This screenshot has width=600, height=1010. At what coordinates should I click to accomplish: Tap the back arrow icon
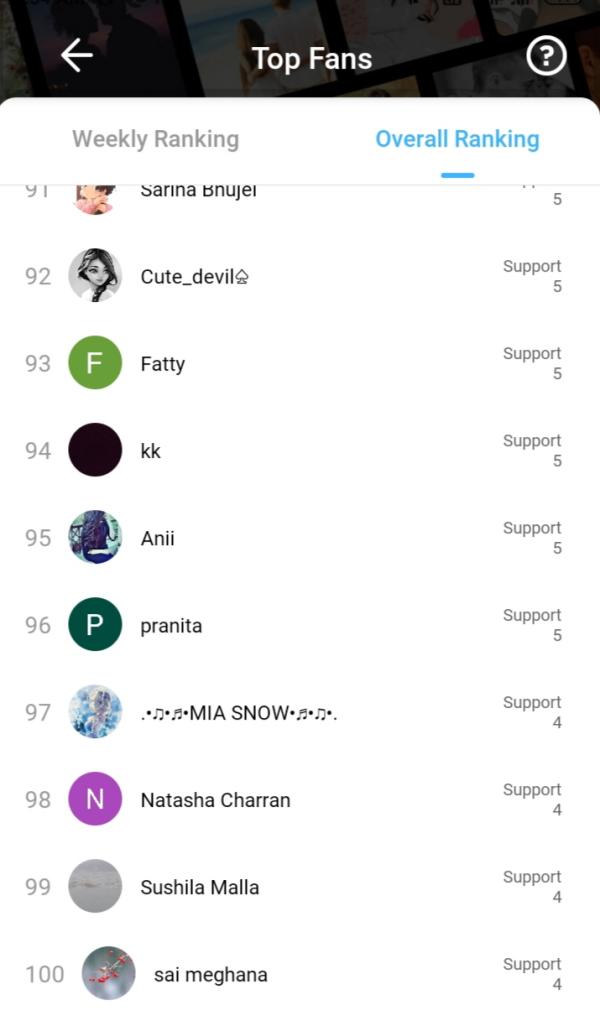(77, 57)
